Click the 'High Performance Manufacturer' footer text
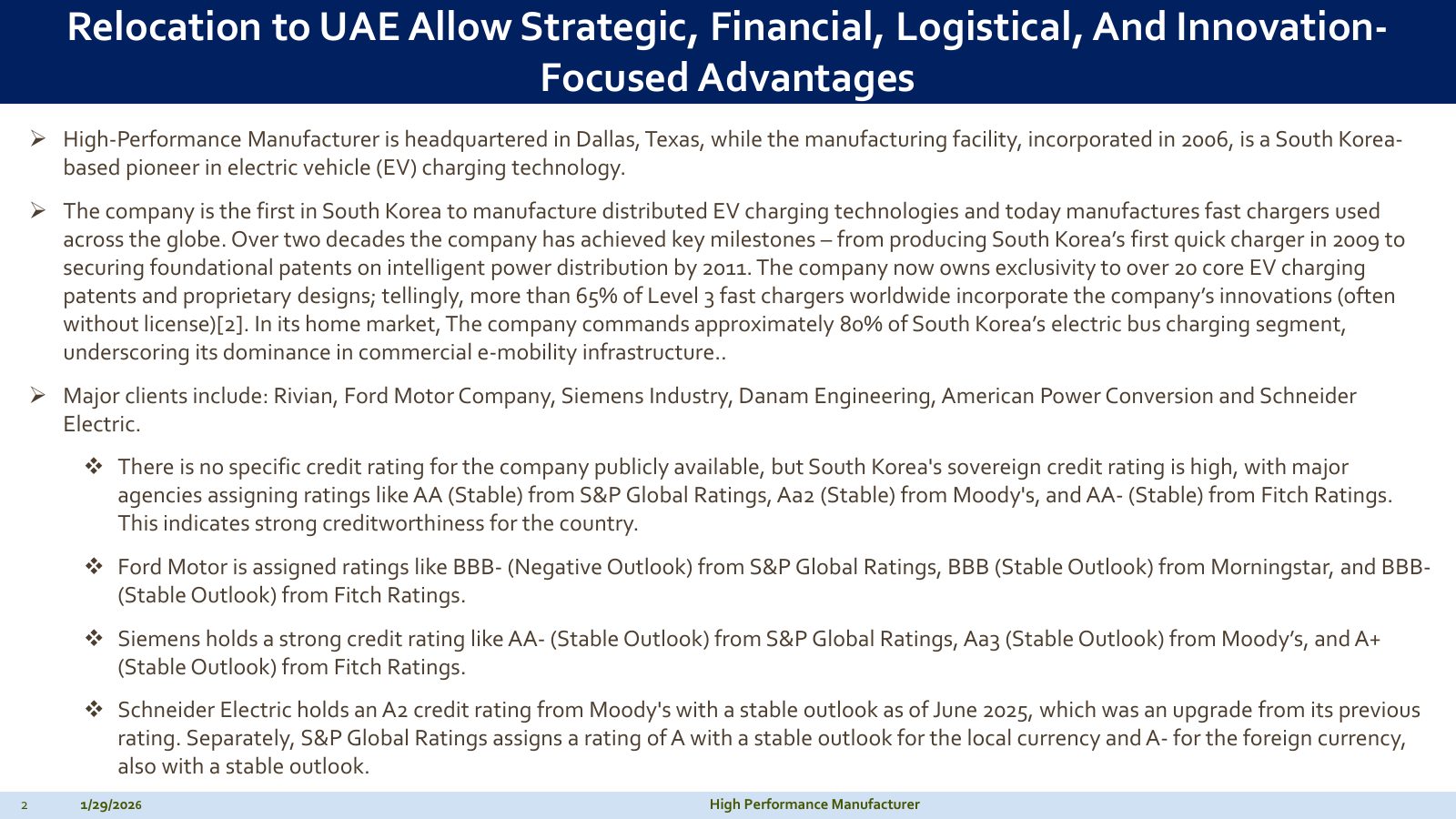This screenshot has width=1456, height=819. coord(814,804)
